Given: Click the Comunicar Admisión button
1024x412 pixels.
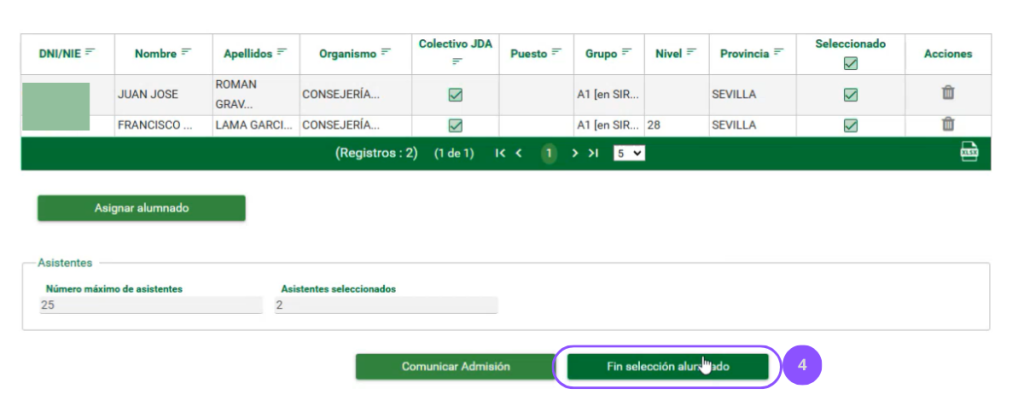Looking at the screenshot, I should pos(456,367).
